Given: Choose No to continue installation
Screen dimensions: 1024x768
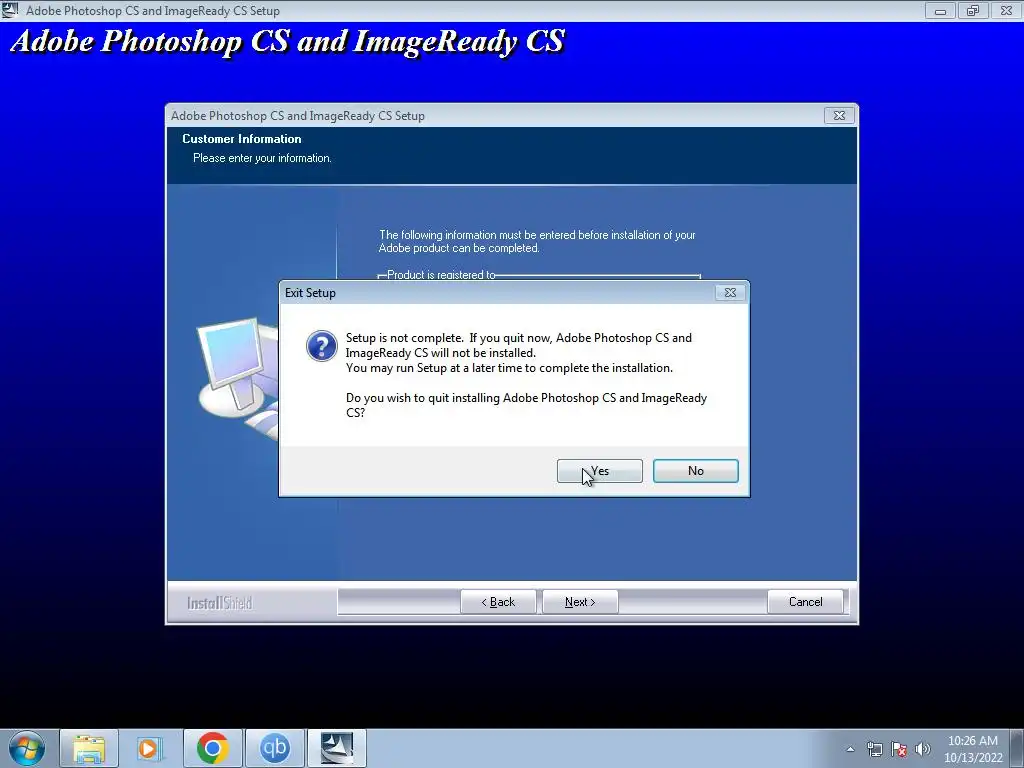Looking at the screenshot, I should pos(696,471).
